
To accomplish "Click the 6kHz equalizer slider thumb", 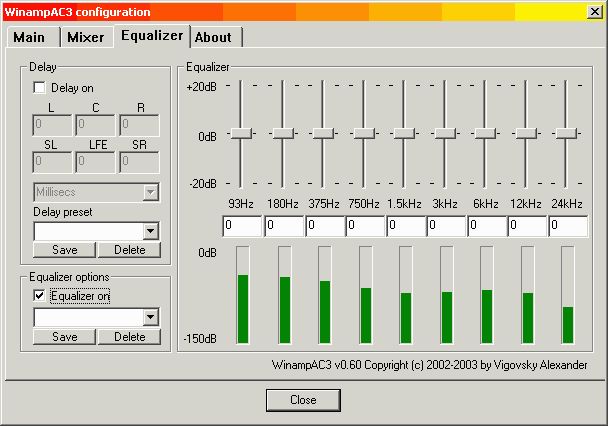I will point(485,133).
